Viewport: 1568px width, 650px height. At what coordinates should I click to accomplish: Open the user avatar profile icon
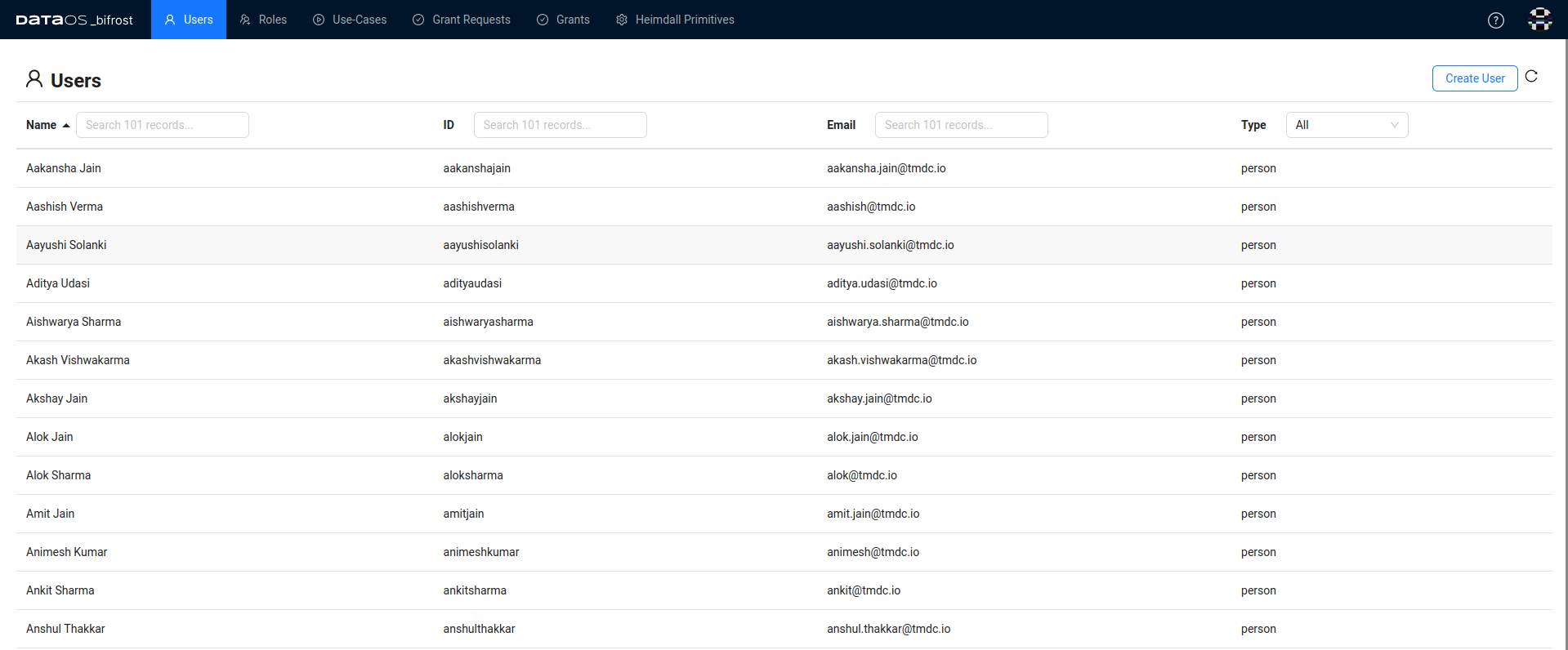click(1539, 20)
